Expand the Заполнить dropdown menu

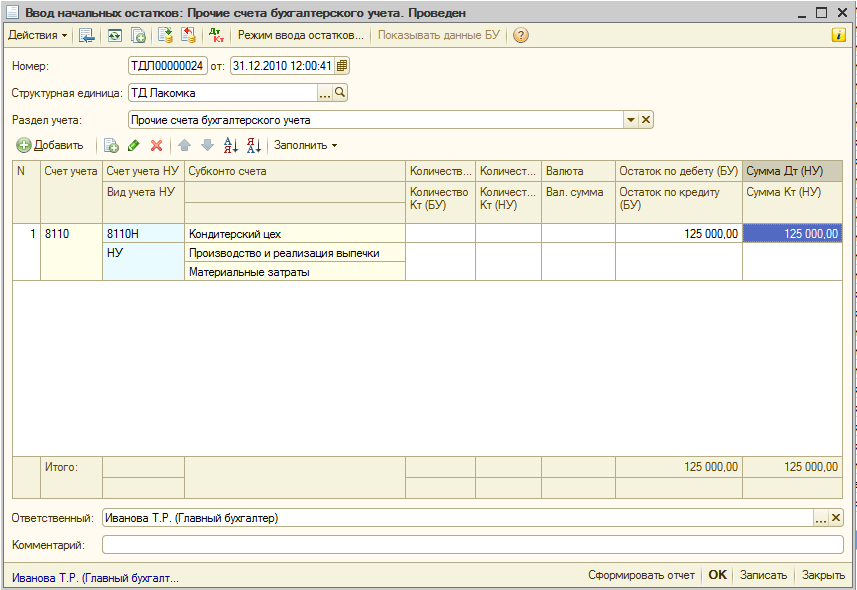(305, 145)
